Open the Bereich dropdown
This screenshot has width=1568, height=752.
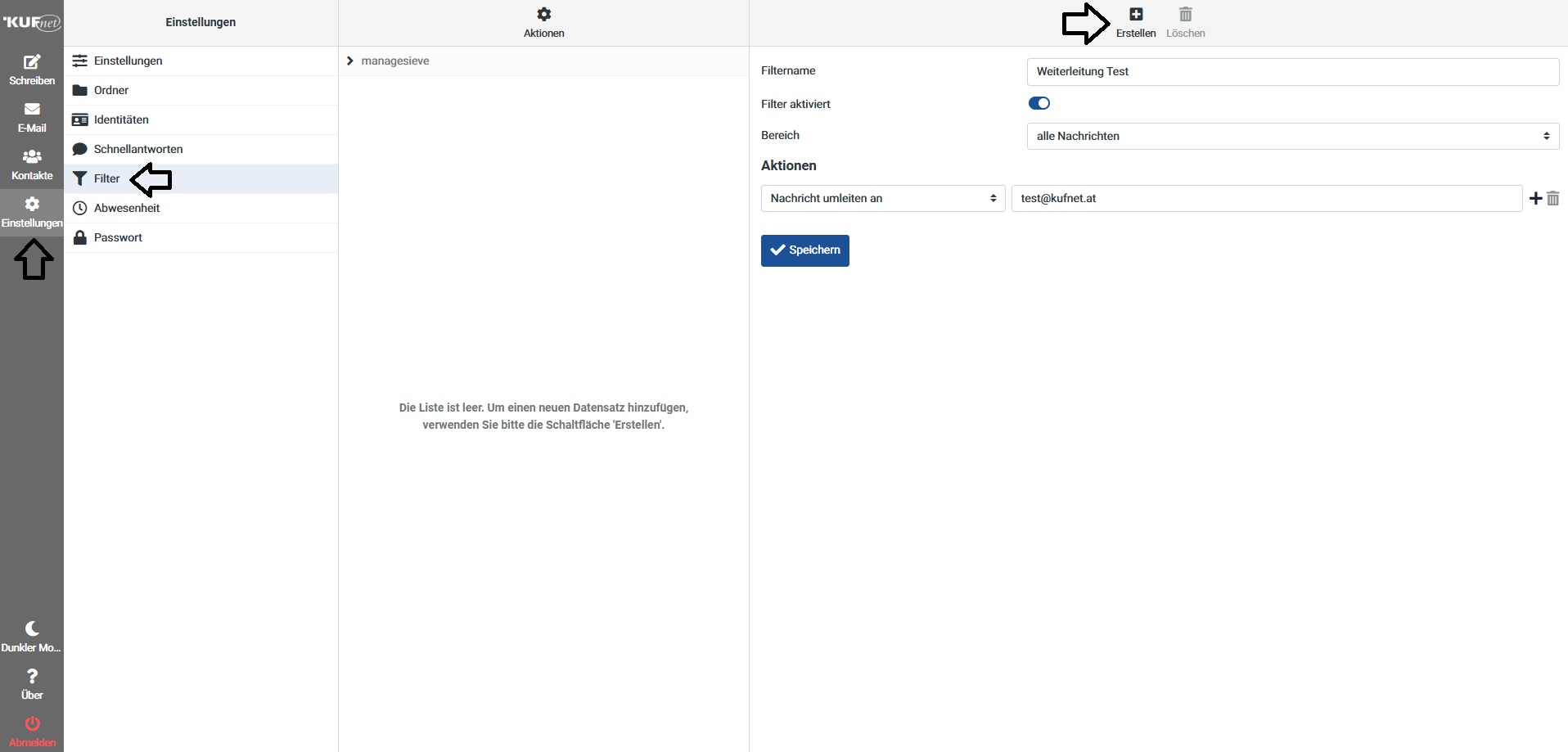click(1292, 137)
